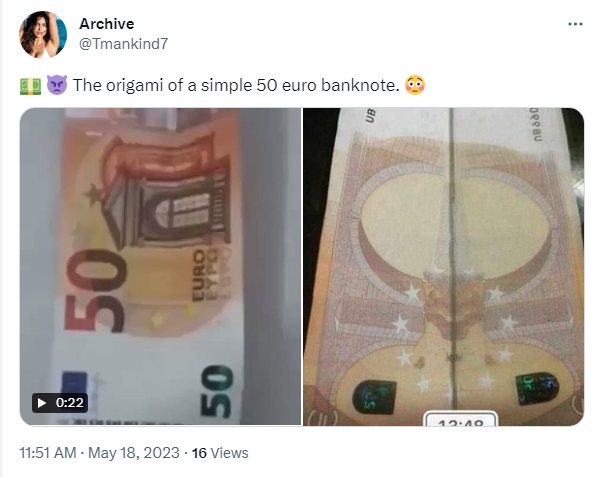Click the green 50 numeral in video
Viewport: 600px width, 477px height.
217,391
